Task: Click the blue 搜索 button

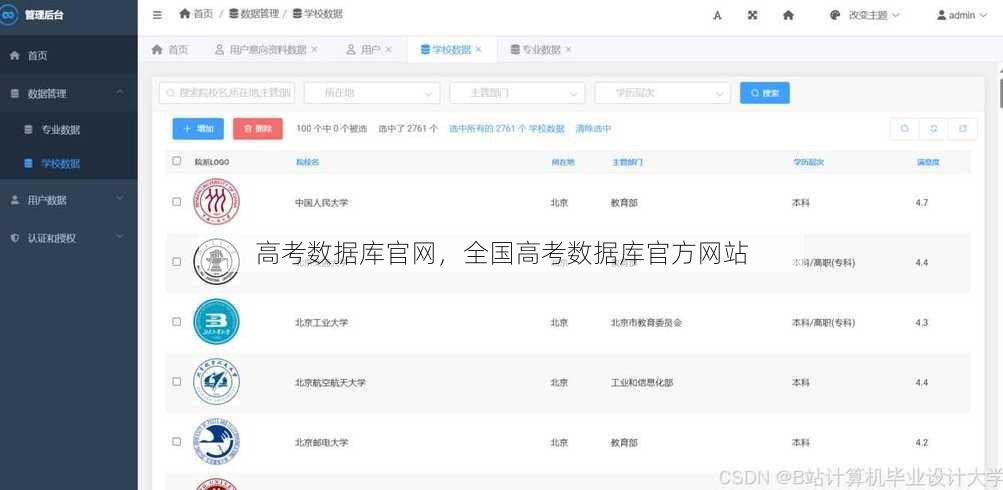Action: tap(764, 93)
